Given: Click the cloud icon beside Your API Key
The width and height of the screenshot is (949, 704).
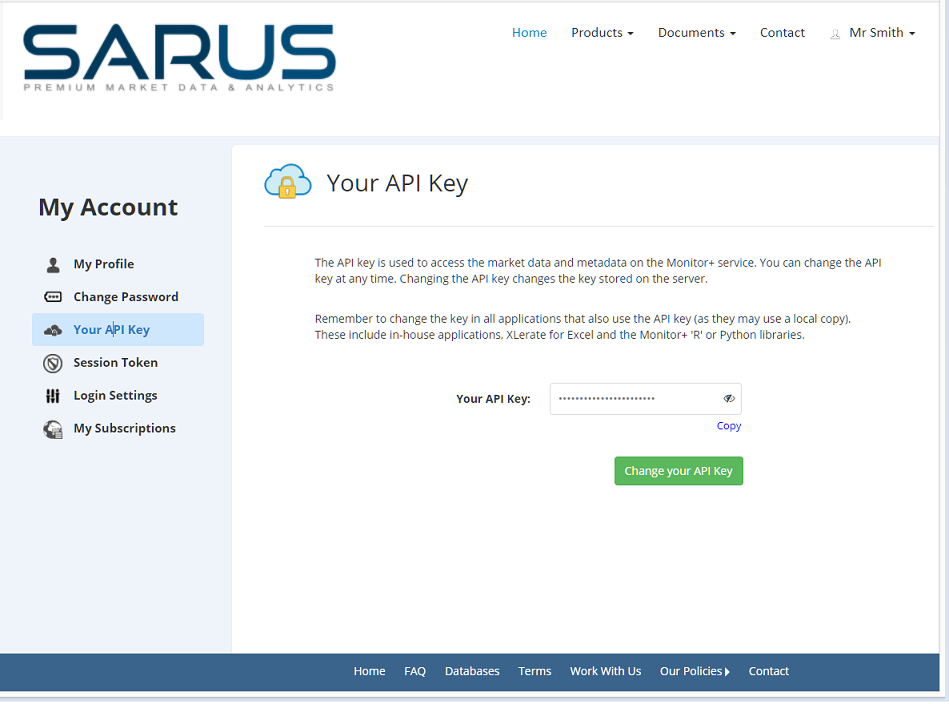Looking at the screenshot, I should coord(53,330).
